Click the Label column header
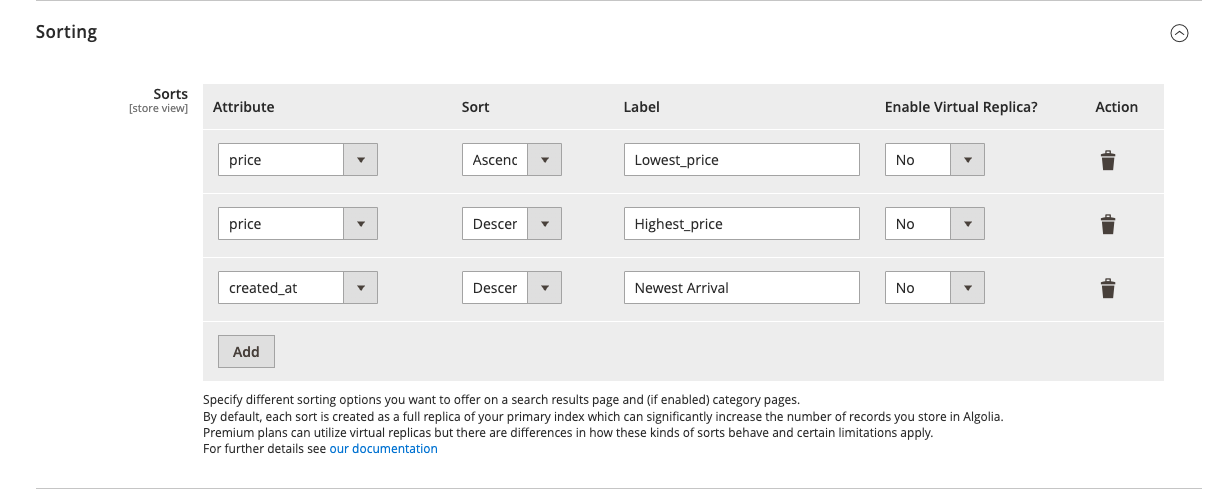 (x=642, y=107)
